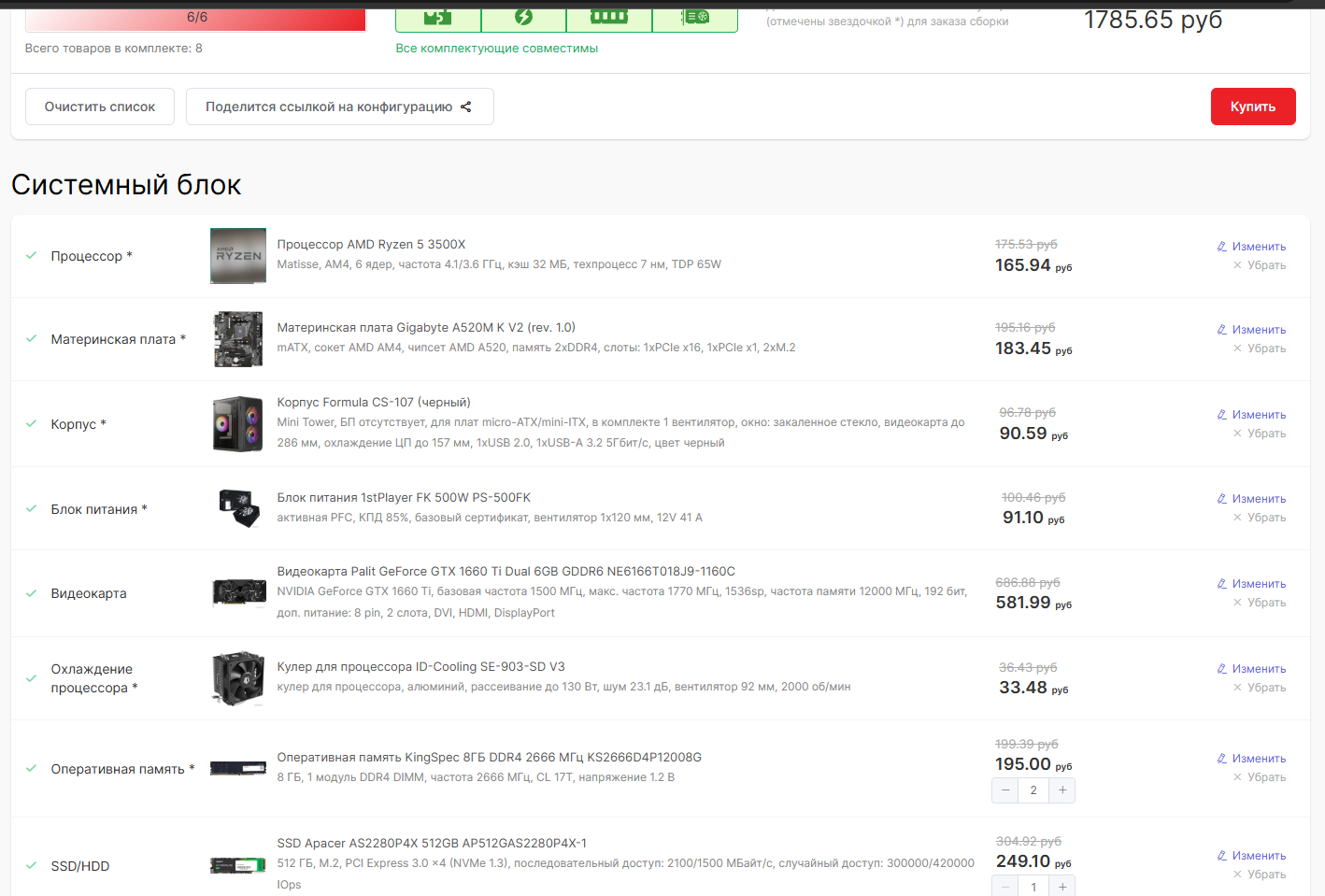The height and width of the screenshot is (896, 1325).
Task: Click the SSD quantity field showing 1
Action: coord(1033,887)
